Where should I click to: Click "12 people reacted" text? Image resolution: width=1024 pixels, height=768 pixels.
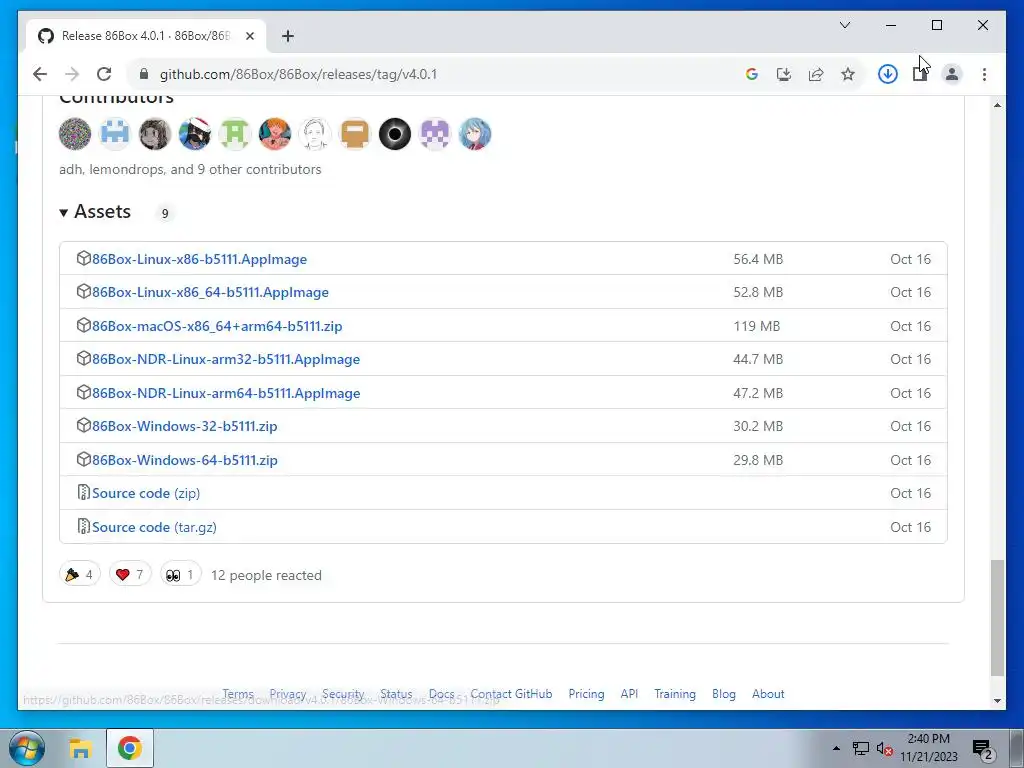(266, 575)
